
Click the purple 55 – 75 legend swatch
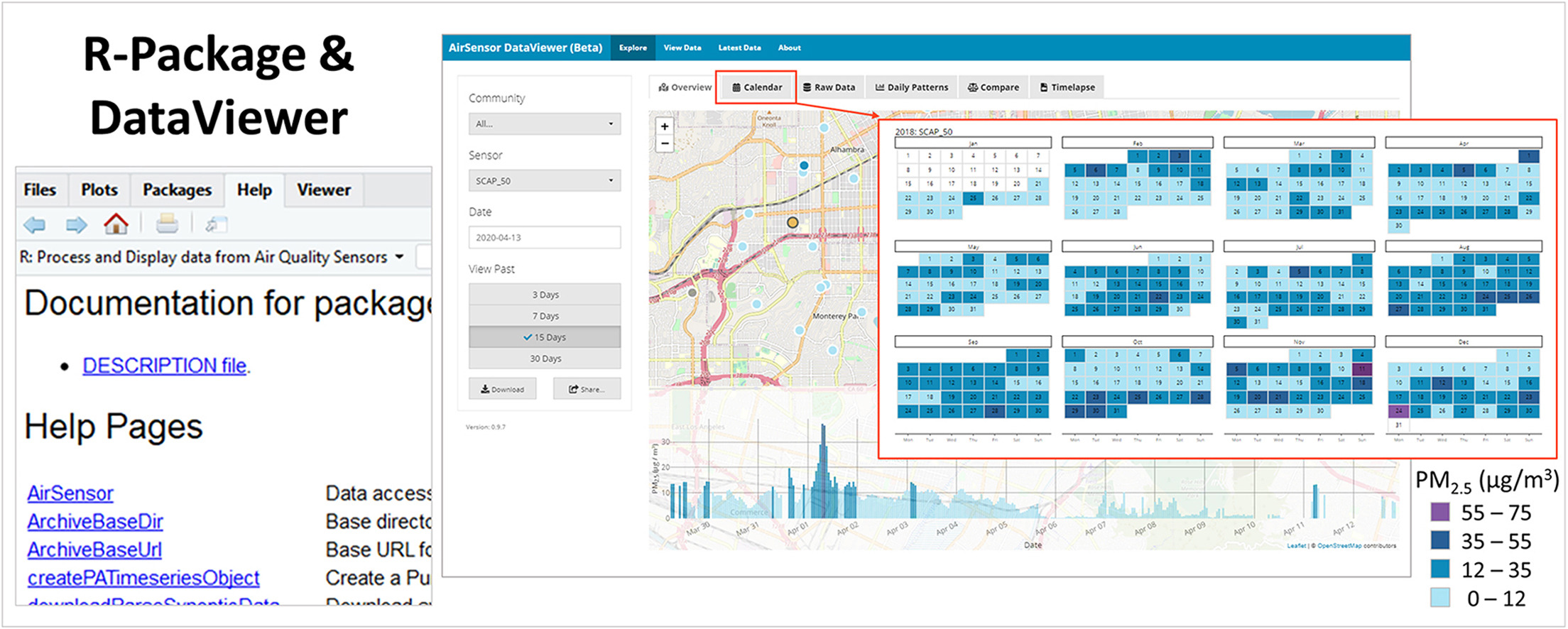point(1439,512)
